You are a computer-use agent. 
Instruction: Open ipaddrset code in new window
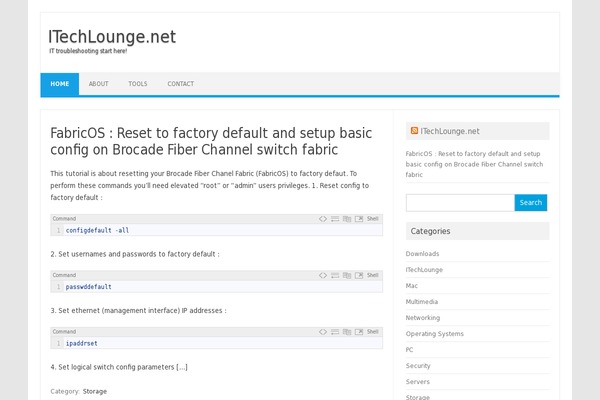359,332
